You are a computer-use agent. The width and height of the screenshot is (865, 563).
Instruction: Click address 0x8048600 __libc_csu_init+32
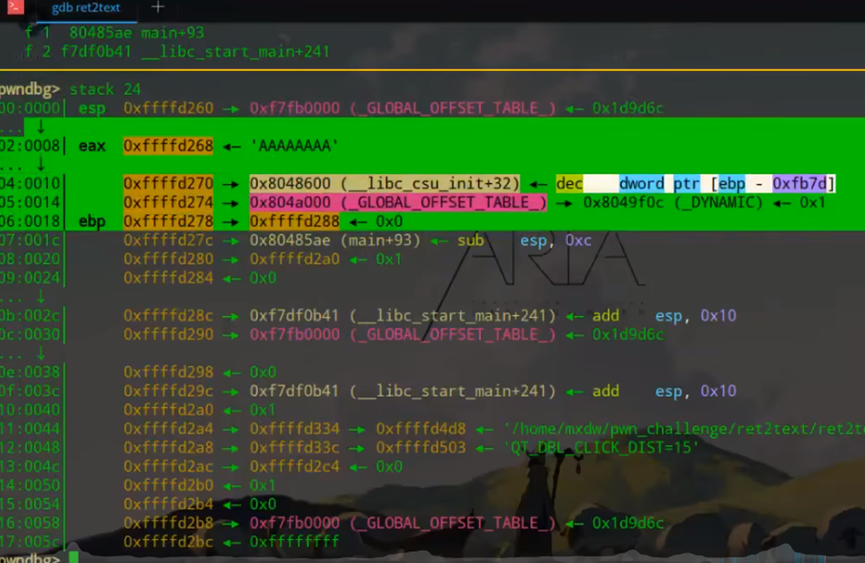(x=385, y=184)
